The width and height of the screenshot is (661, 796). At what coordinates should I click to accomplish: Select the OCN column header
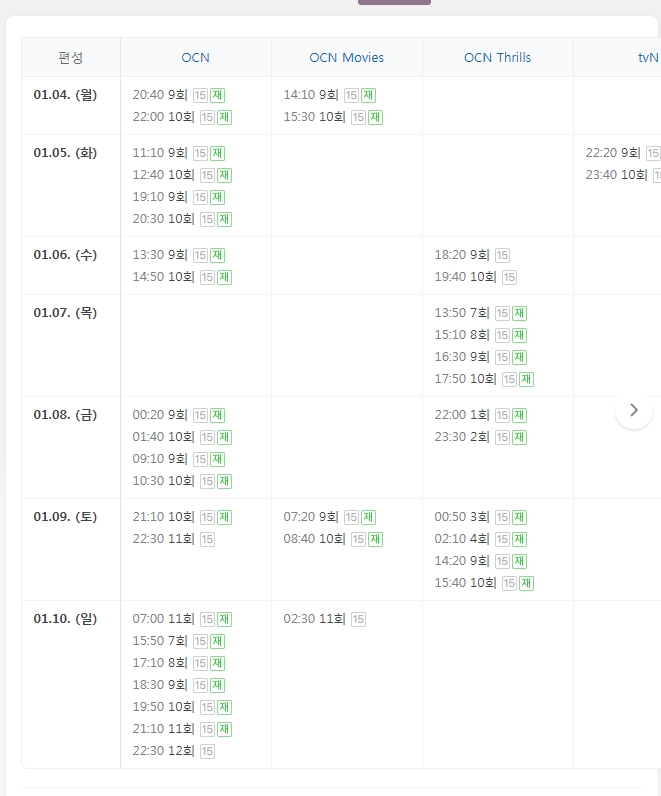tap(195, 57)
